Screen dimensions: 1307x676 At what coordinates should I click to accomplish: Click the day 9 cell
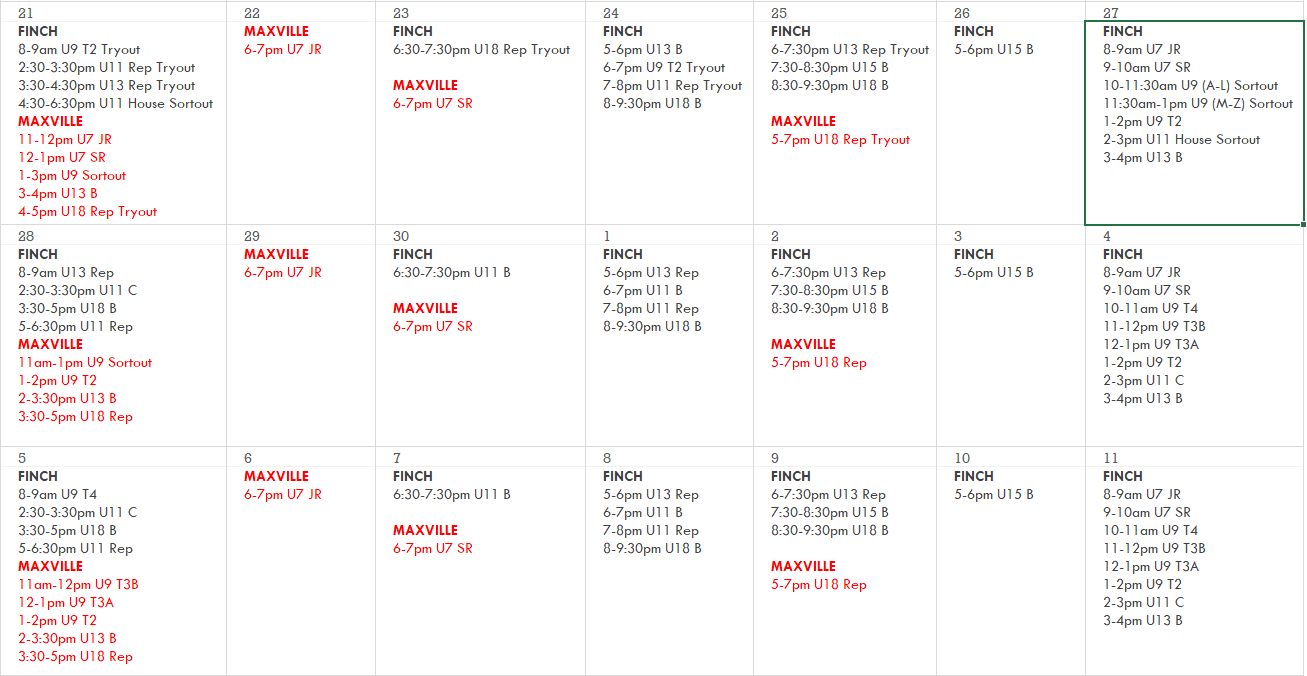tap(845, 560)
